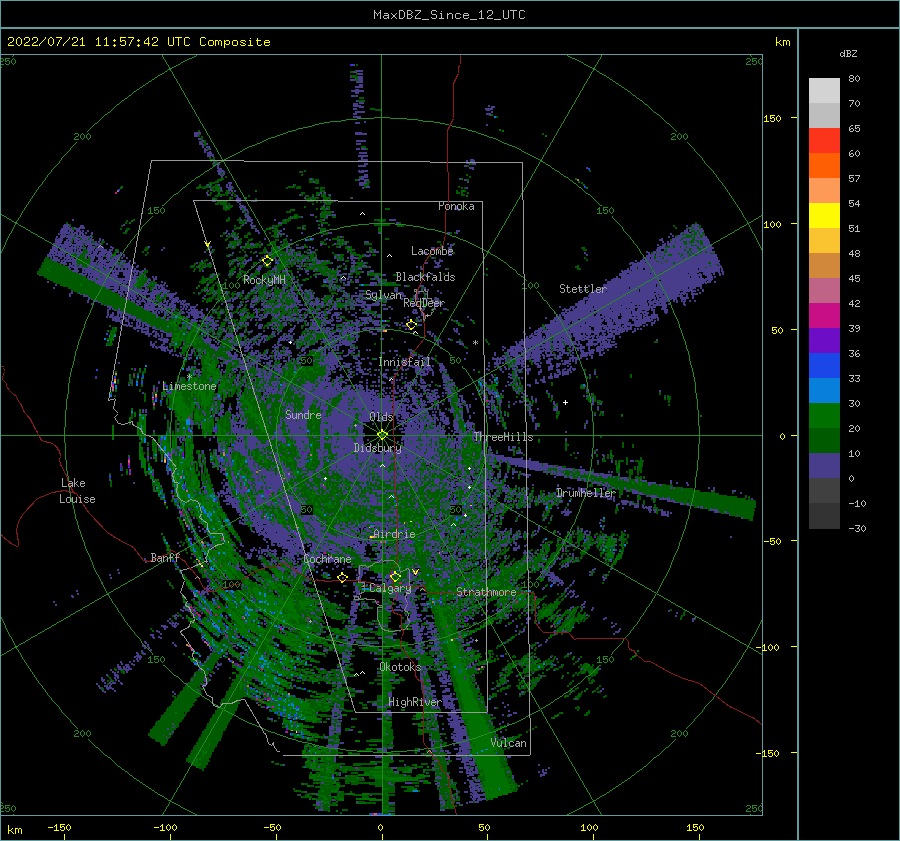Click the Calgary city label
This screenshot has width=900, height=841.
point(390,588)
